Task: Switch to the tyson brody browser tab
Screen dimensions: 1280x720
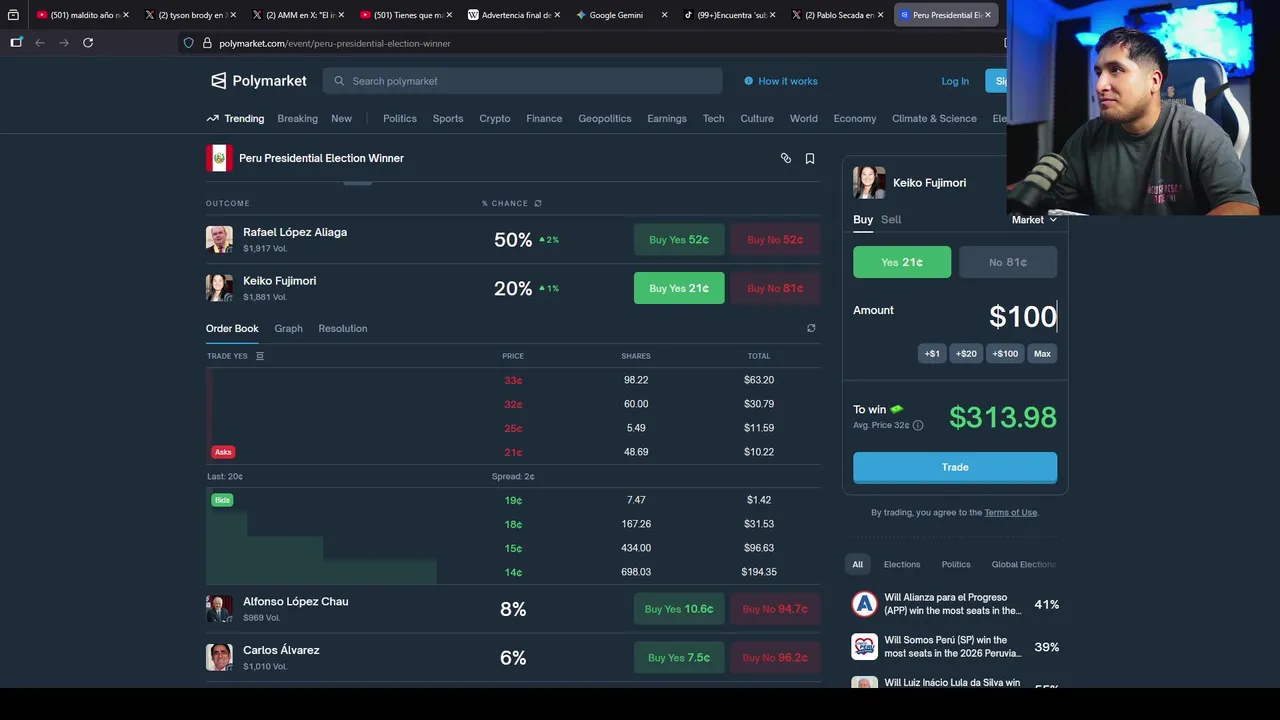Action: (x=190, y=15)
